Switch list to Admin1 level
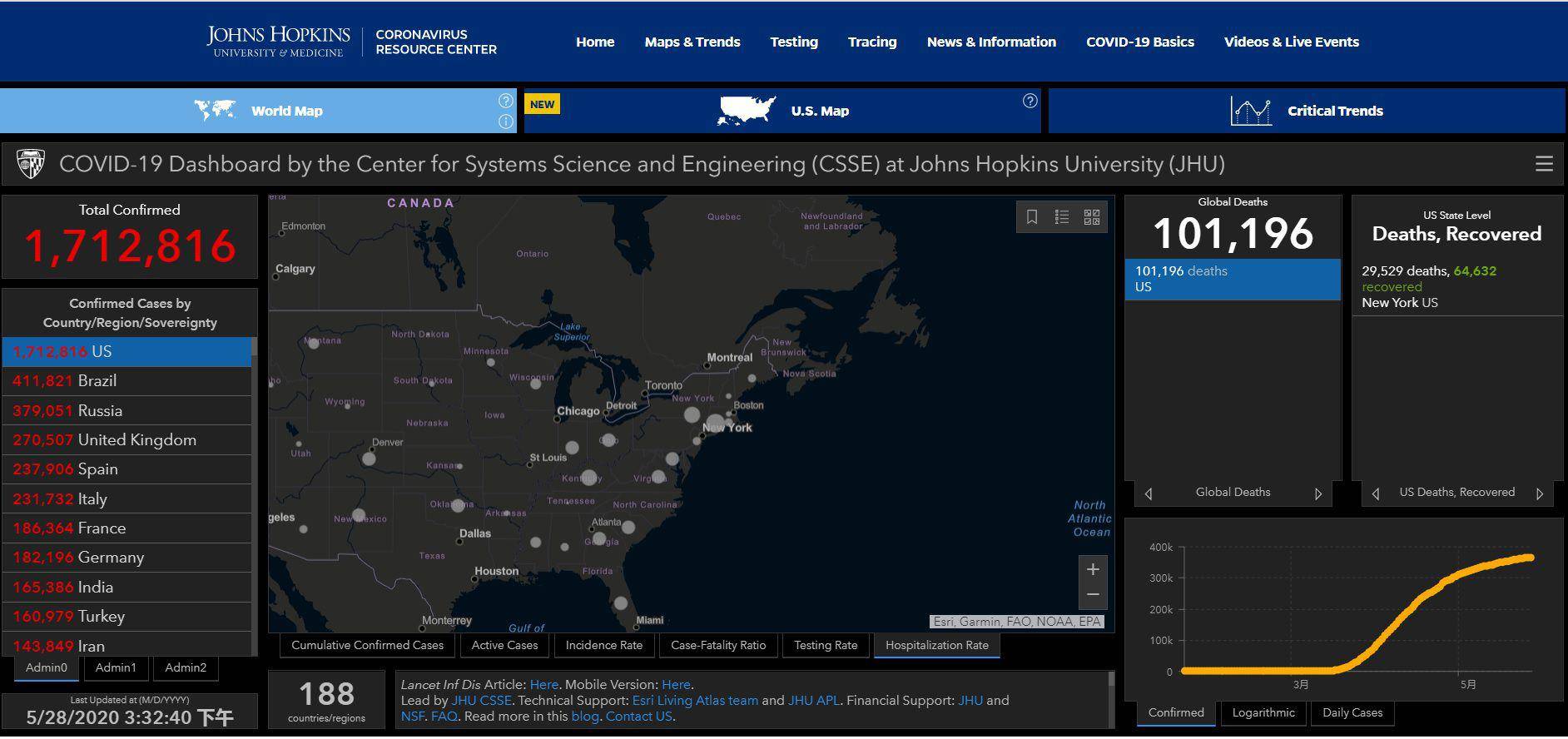Screen dimensions: 1568x739 click(116, 667)
